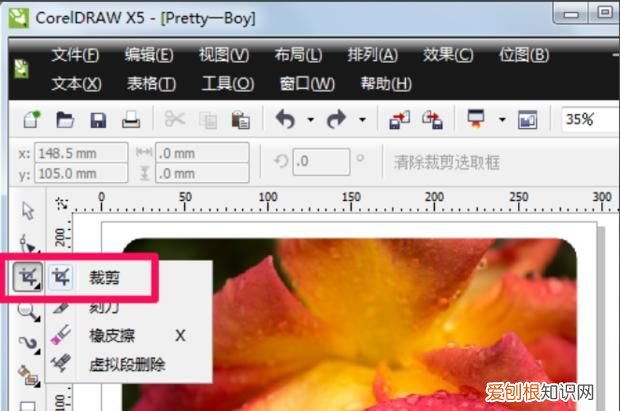Open a file with the folder icon
620x411 pixels.
(x=65, y=120)
